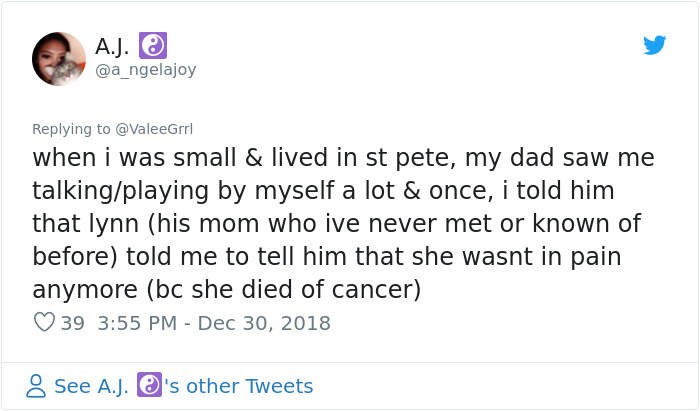Click the tweet line "anymore (bc she died of cancer)"

click(x=225, y=289)
